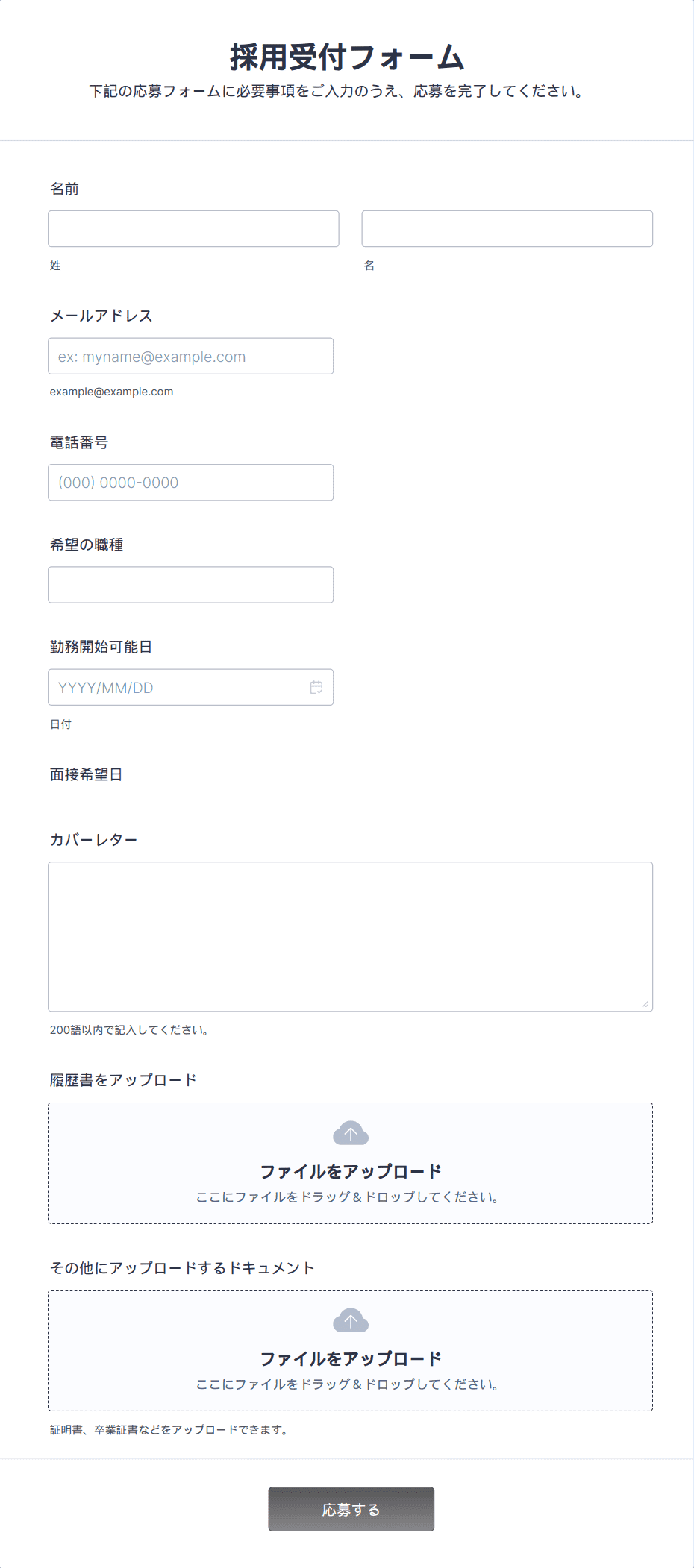Click the 名前 field label
694x1568 pixels.
[64, 189]
